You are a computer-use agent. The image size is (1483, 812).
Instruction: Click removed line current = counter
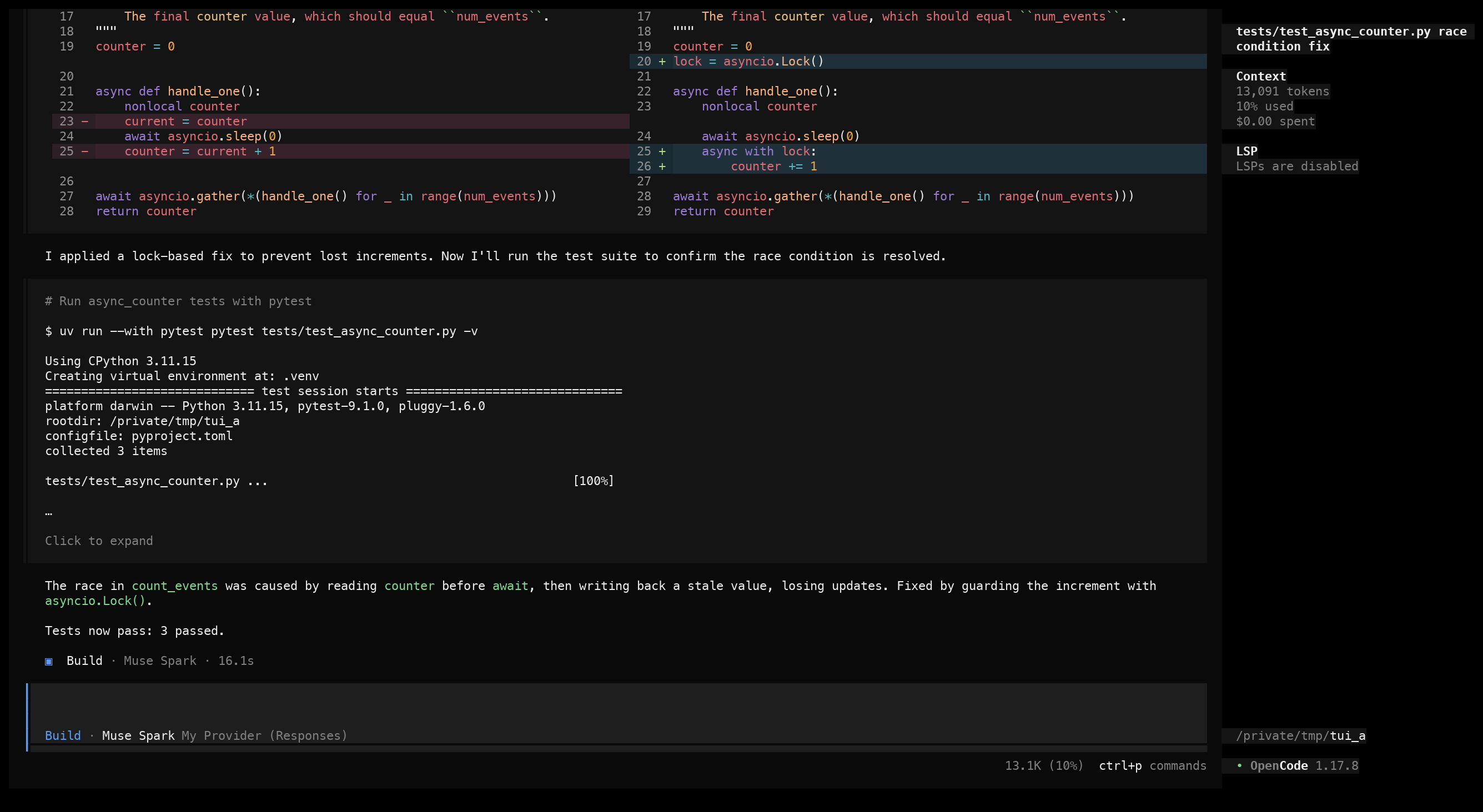tap(341, 121)
